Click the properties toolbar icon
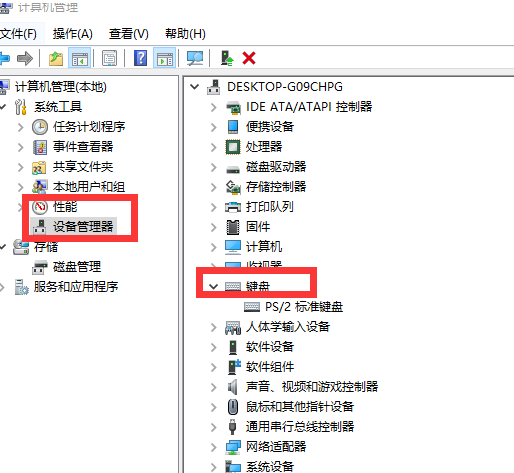Viewport: 514px width, 473px height. [x=110, y=58]
